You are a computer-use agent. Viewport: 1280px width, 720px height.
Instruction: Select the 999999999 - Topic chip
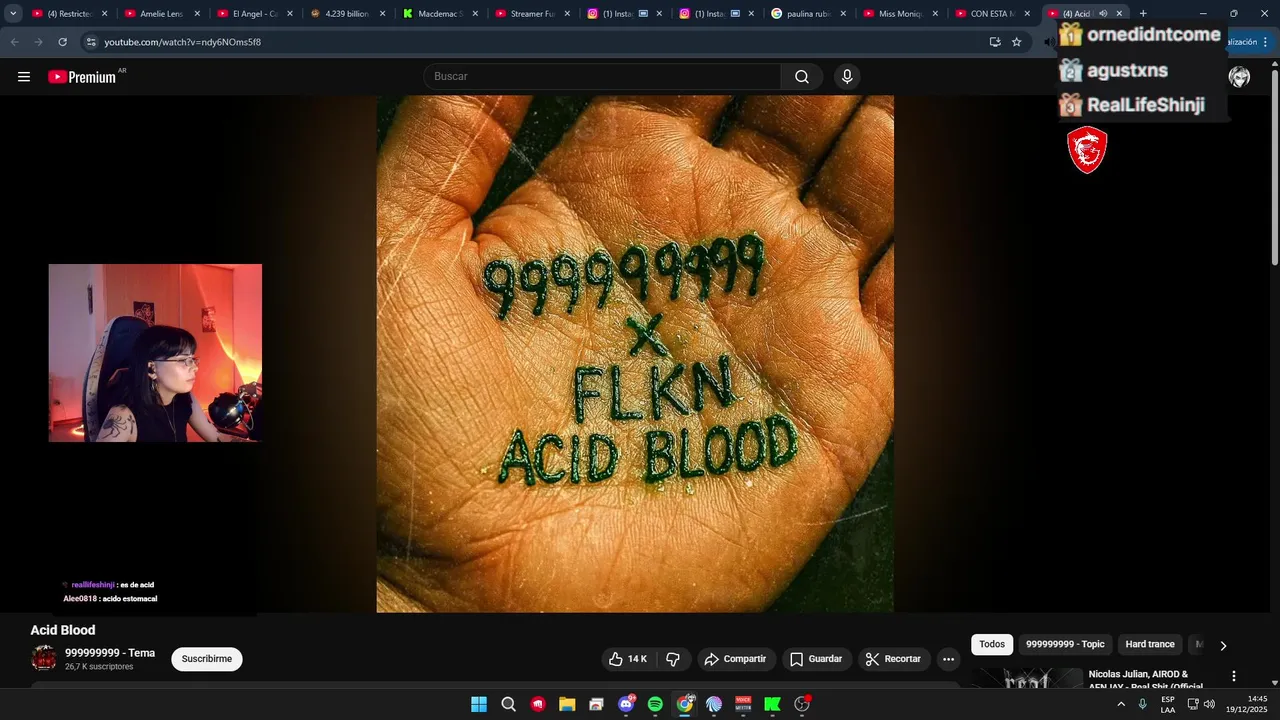1065,645
